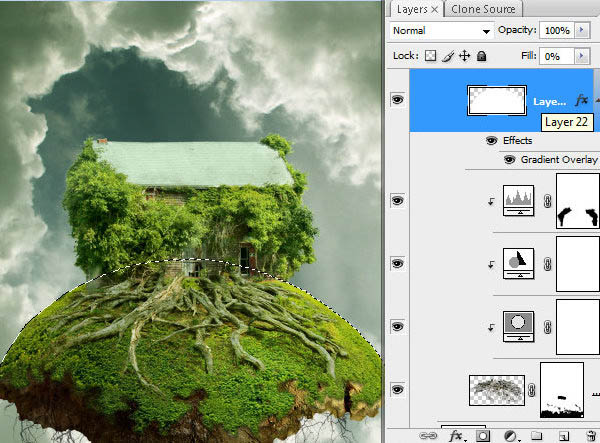Create a new layer group folder

pyautogui.click(x=536, y=436)
